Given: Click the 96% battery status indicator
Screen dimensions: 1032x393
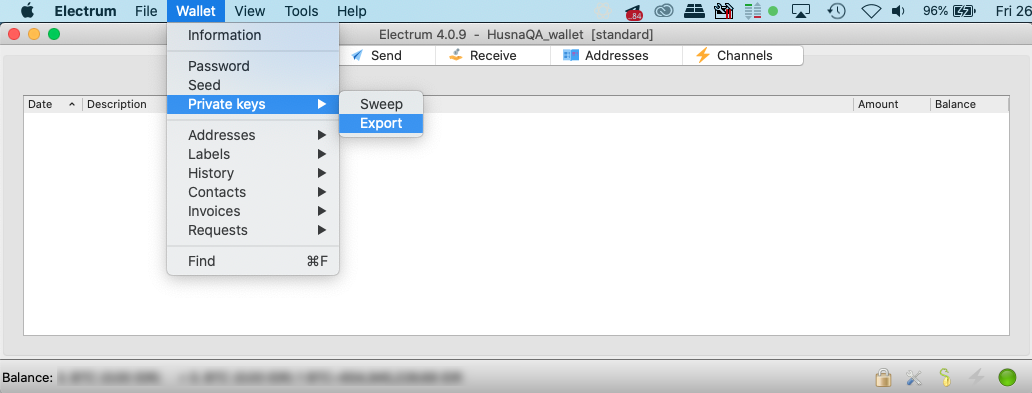Looking at the screenshot, I should coord(948,11).
